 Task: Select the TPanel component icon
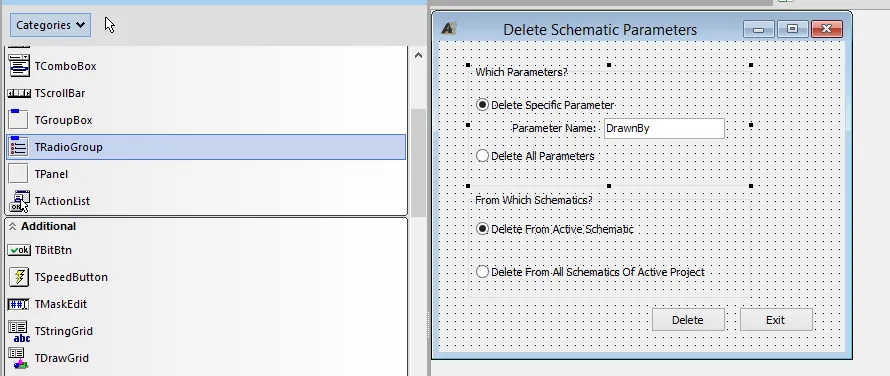click(x=19, y=174)
